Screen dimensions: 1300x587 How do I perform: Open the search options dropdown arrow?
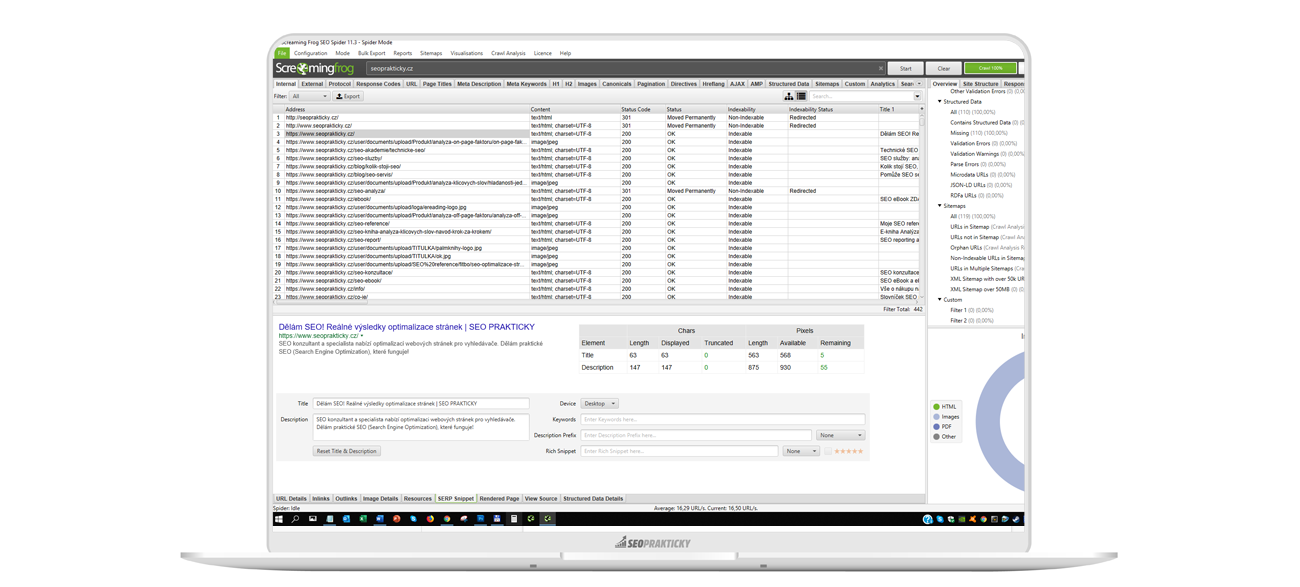(x=918, y=97)
